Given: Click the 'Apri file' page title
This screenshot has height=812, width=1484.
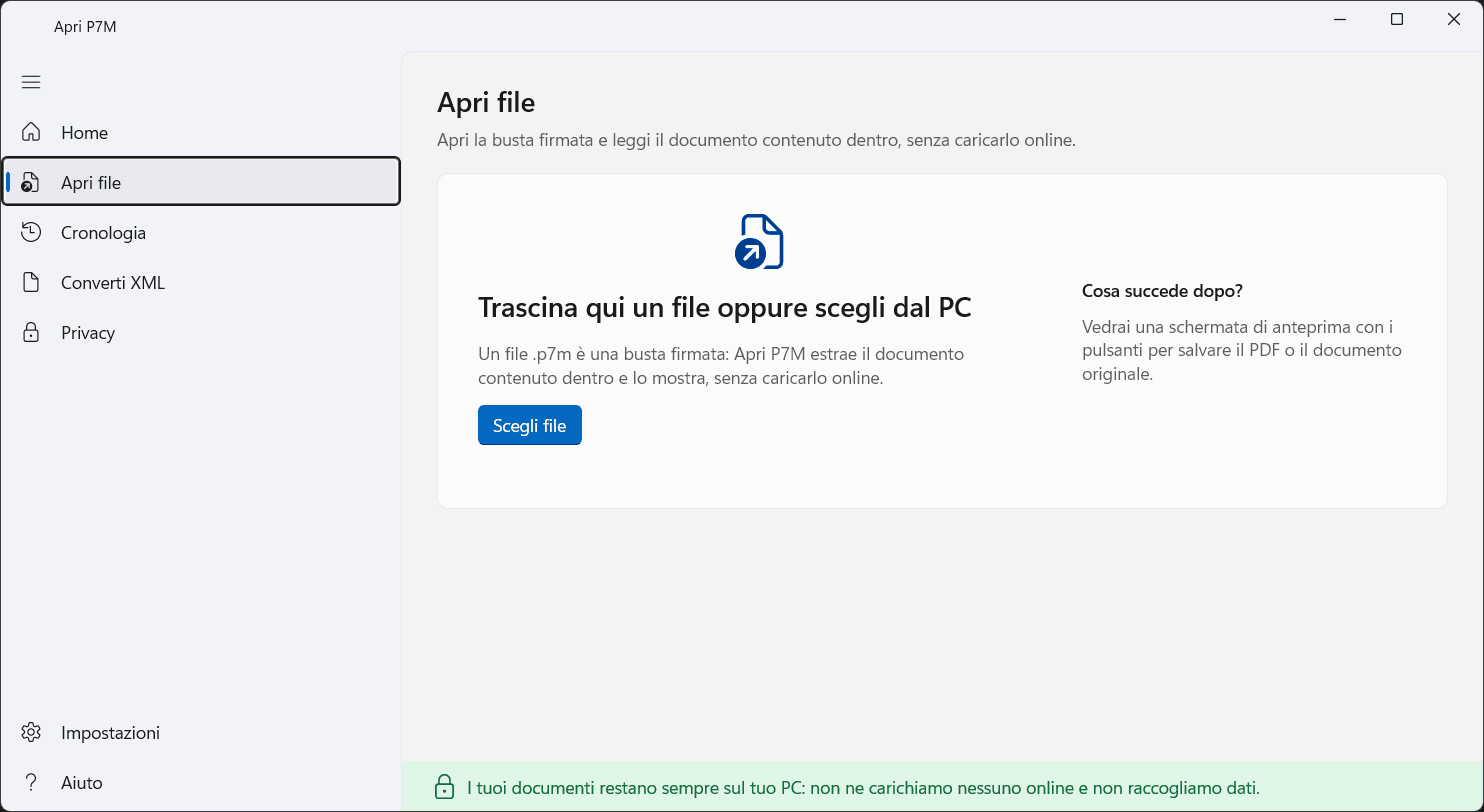Looking at the screenshot, I should [486, 102].
